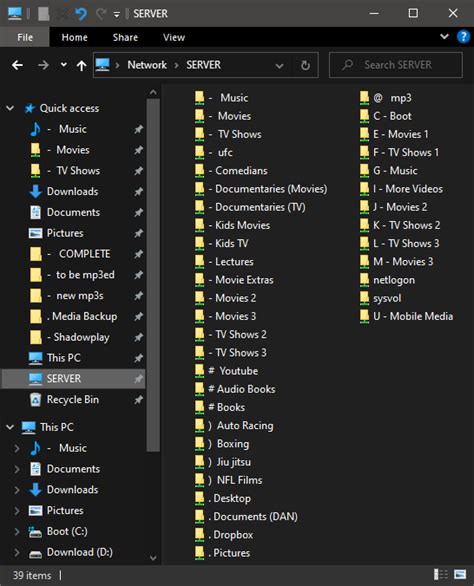Click the Search SERVER input field

click(395, 65)
